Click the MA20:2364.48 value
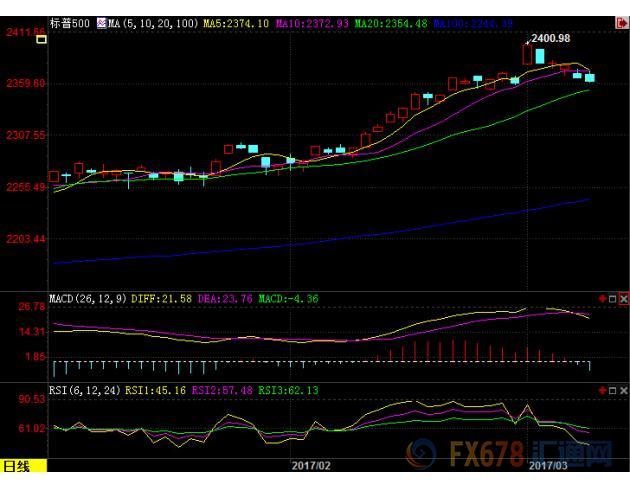 pos(391,23)
